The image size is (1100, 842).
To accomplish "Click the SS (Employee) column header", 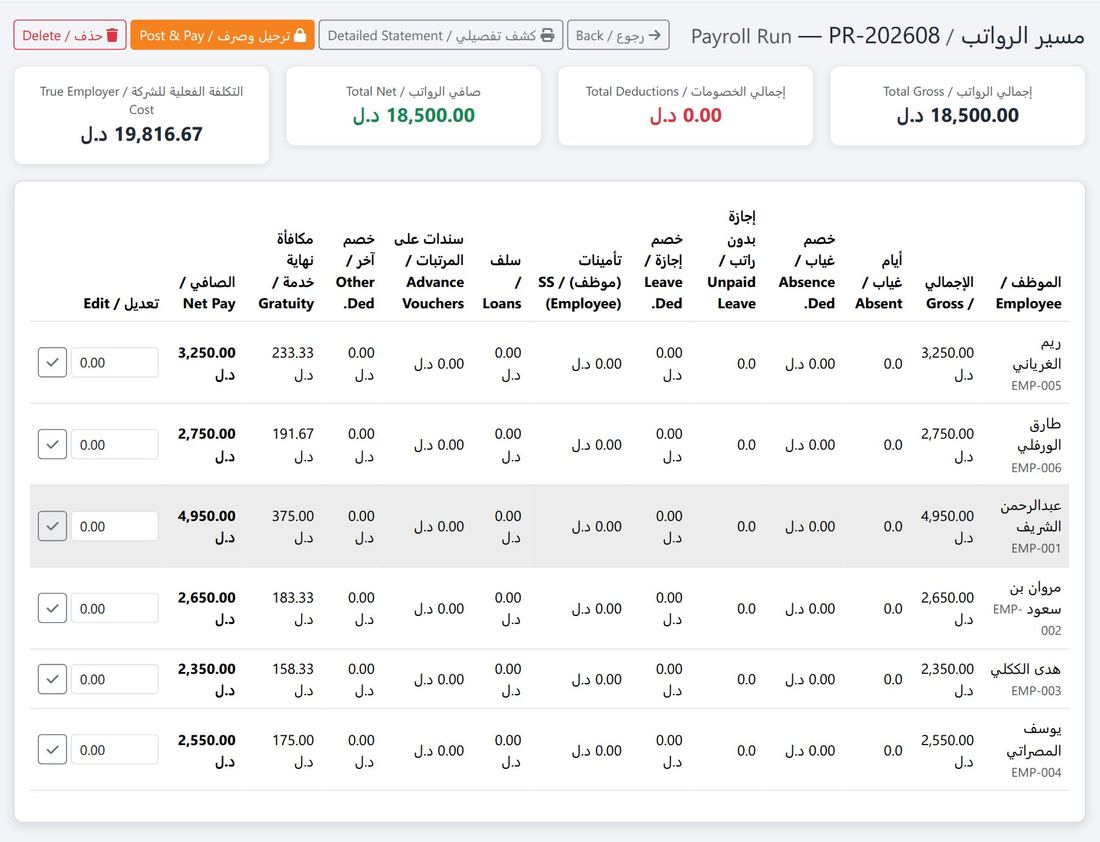I will pyautogui.click(x=580, y=281).
